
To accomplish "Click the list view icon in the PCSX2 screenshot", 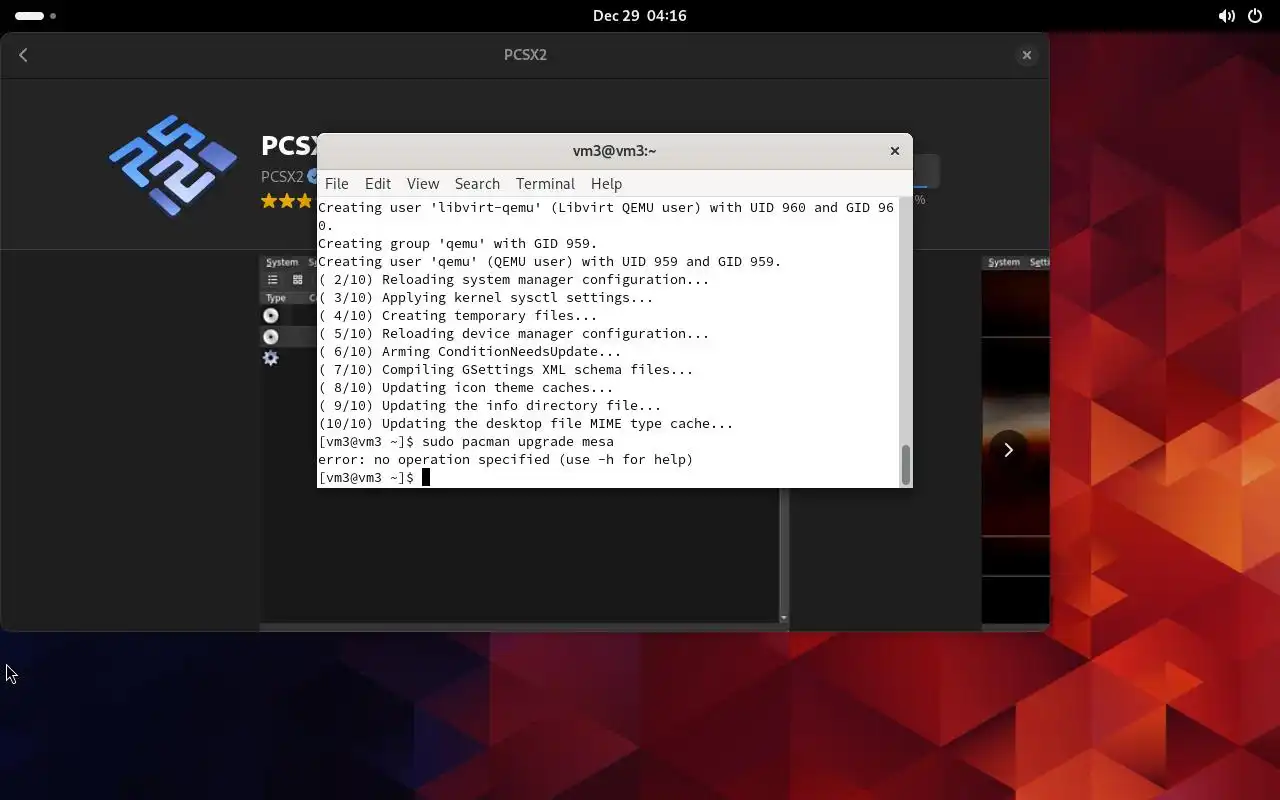I will [x=272, y=280].
